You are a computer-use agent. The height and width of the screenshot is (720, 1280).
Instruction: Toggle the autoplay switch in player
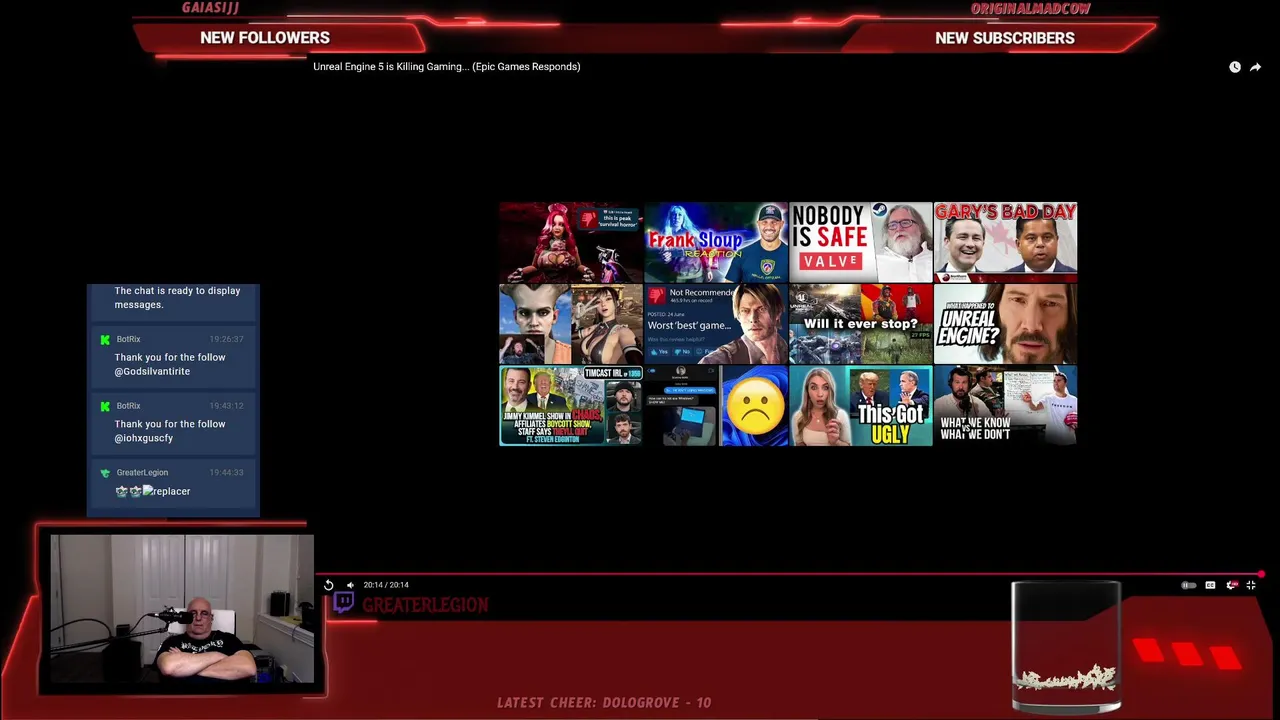[x=1188, y=585]
